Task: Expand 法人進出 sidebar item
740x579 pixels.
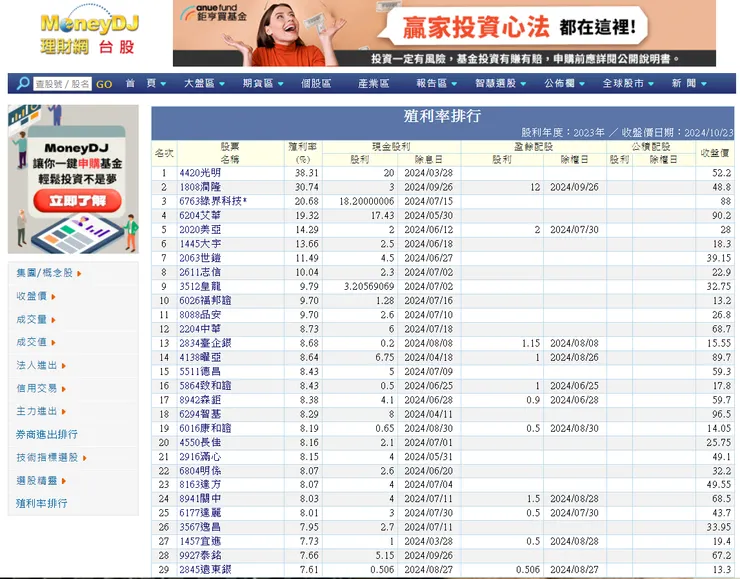Action: (x=41, y=365)
